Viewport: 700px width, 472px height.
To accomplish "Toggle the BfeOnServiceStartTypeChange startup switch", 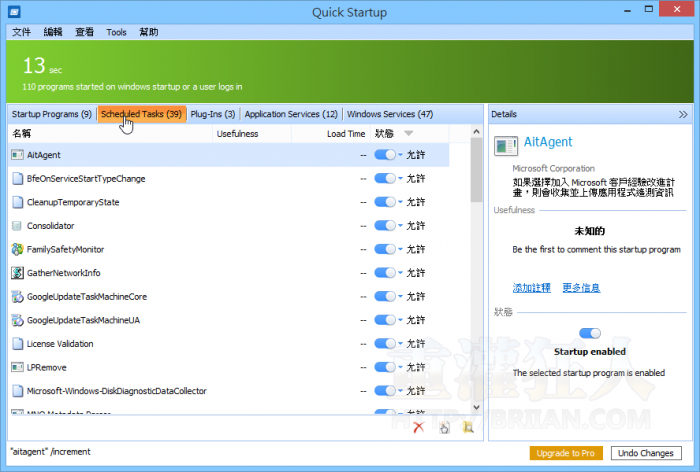I will click(384, 179).
